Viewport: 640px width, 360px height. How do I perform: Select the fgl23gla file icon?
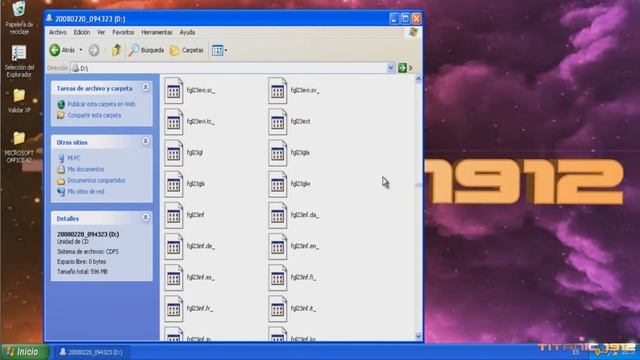278,153
